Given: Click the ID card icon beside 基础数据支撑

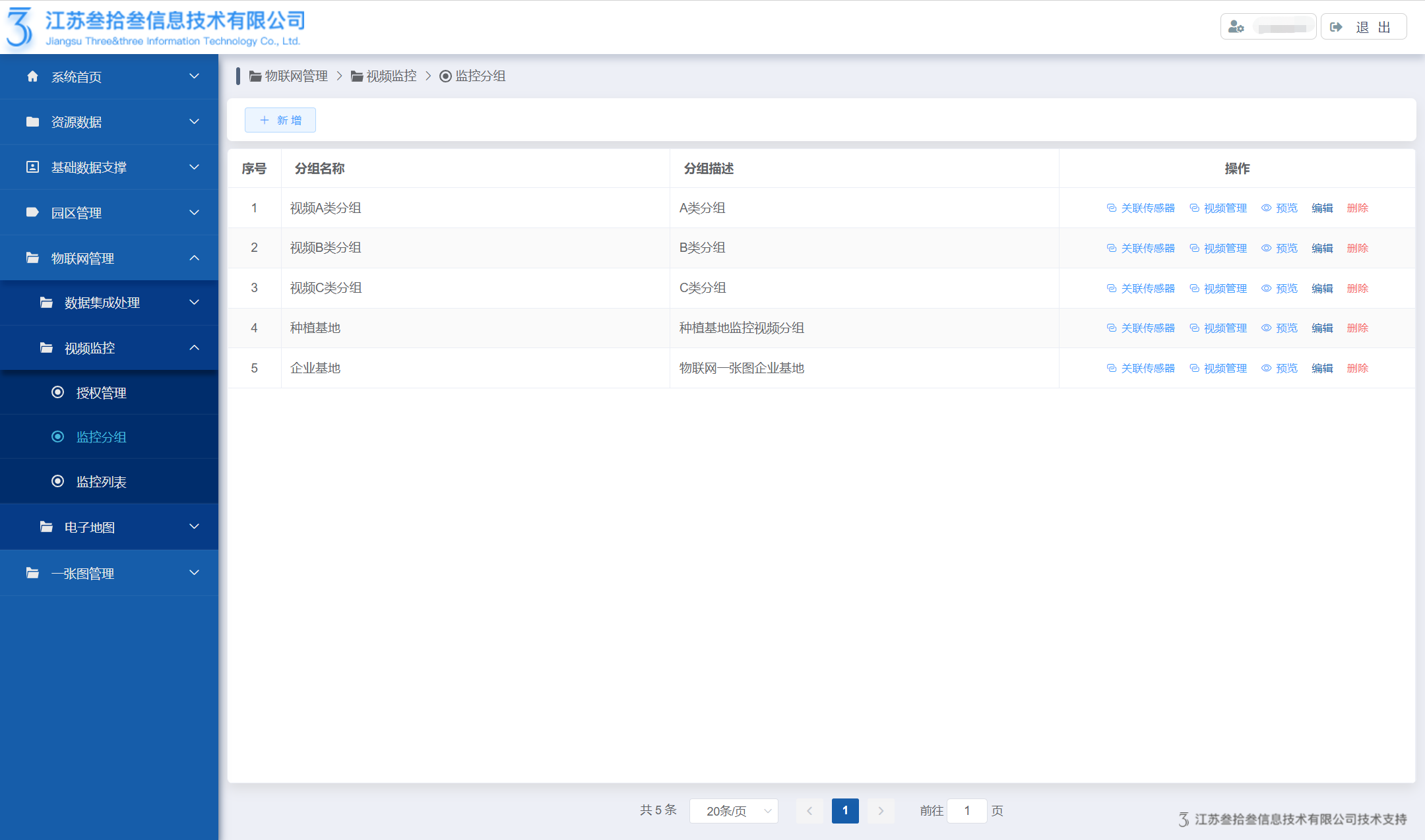Looking at the screenshot, I should [x=32, y=167].
